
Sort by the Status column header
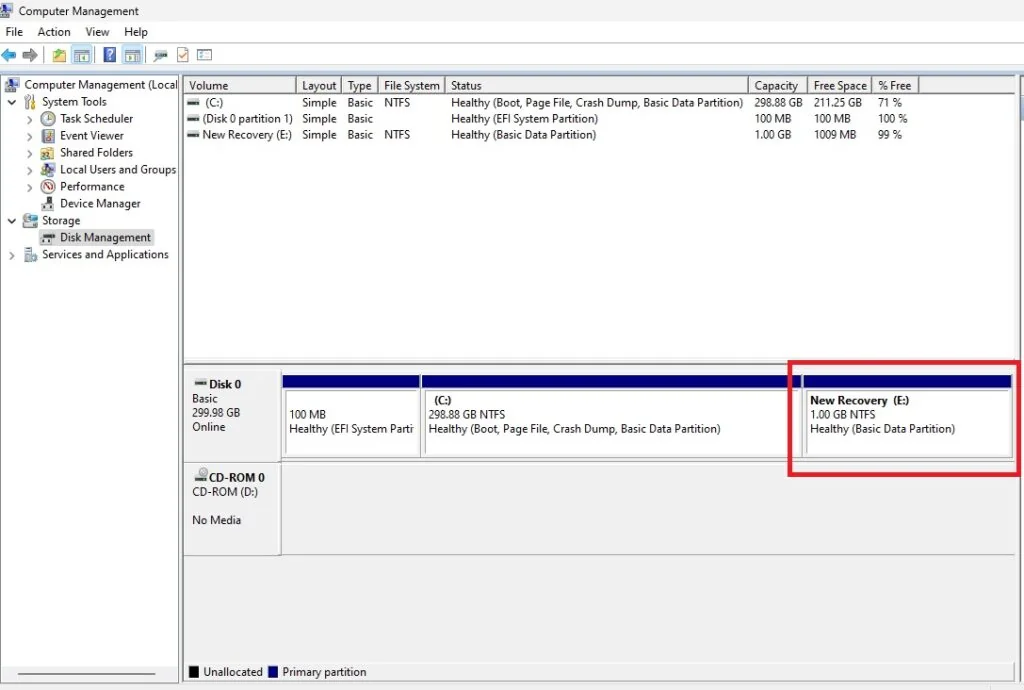coord(597,86)
